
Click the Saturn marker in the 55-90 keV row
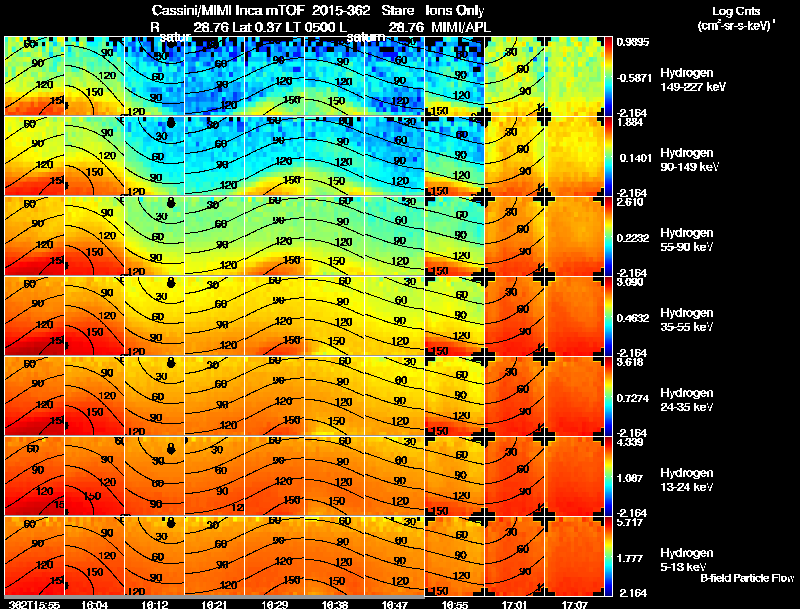(x=171, y=203)
